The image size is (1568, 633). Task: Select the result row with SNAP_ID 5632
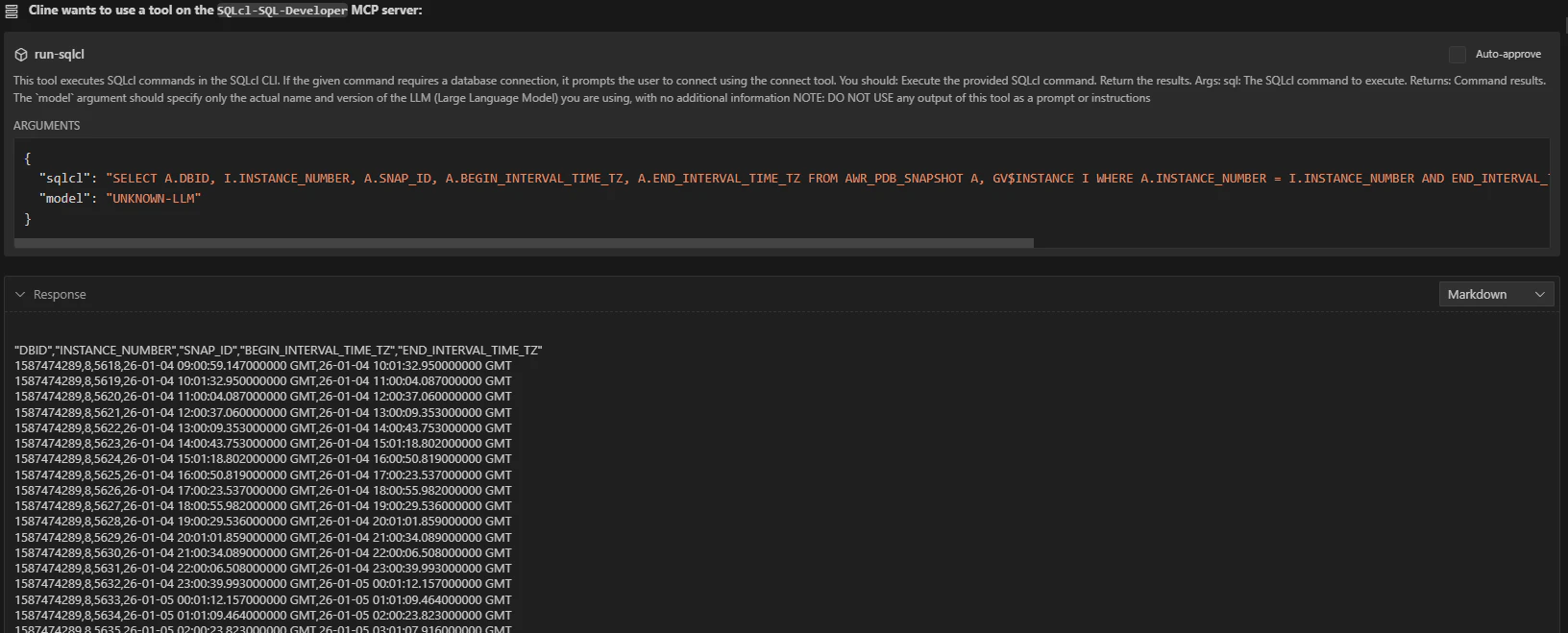click(x=263, y=584)
